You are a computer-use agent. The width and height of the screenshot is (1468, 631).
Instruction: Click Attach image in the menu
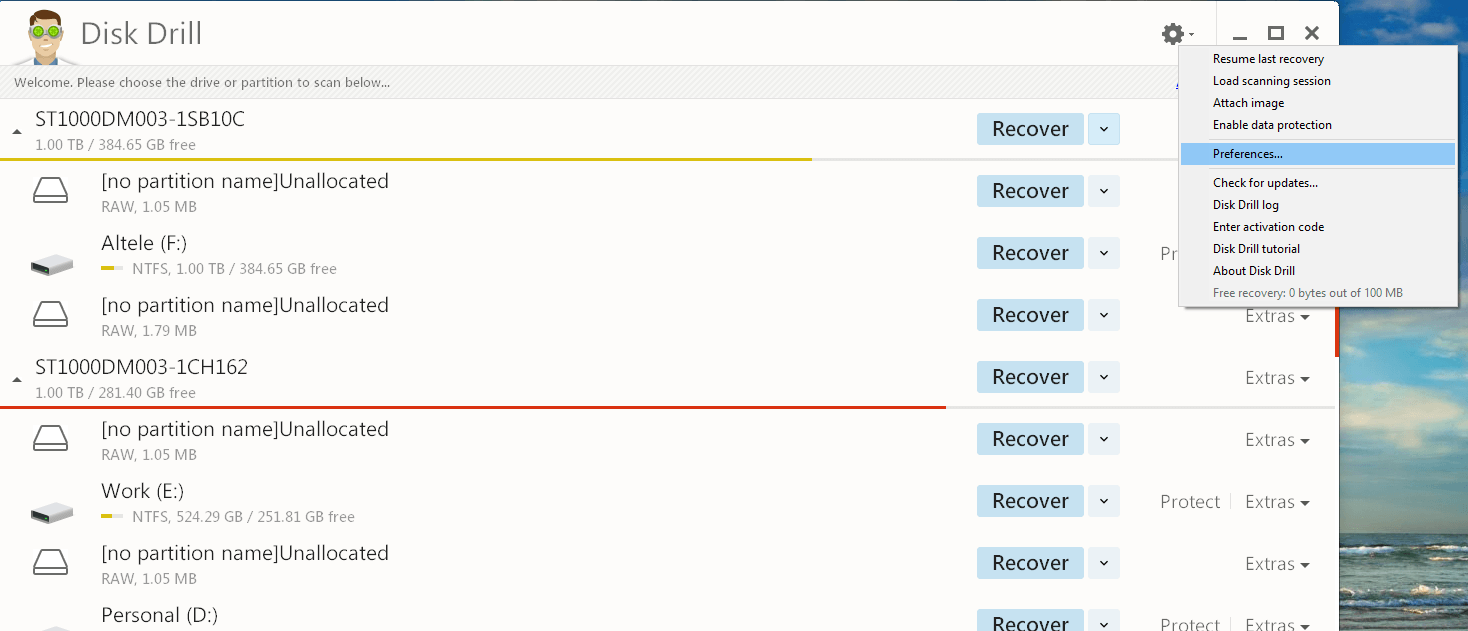(x=1248, y=103)
